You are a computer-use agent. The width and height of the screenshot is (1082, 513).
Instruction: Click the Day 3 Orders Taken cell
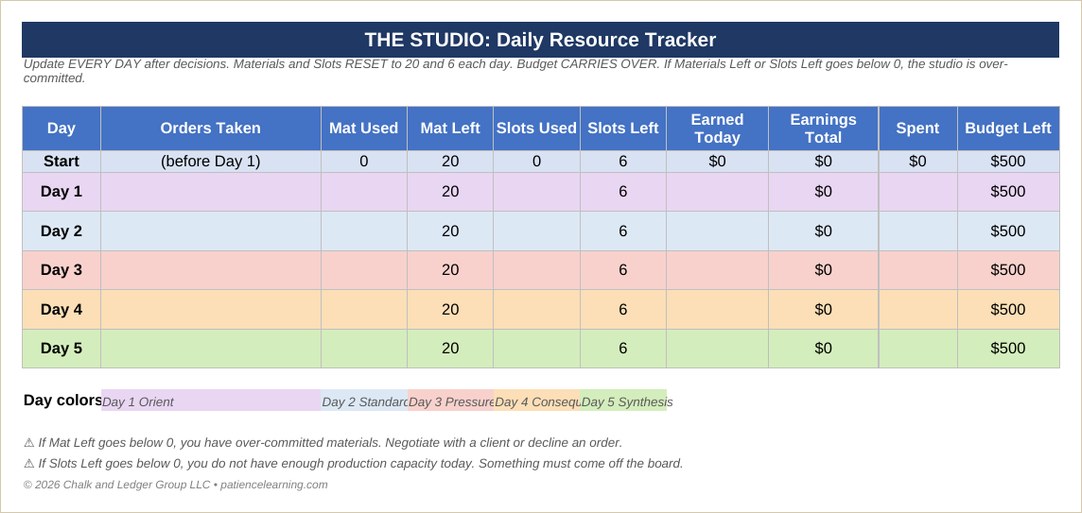[x=210, y=270]
